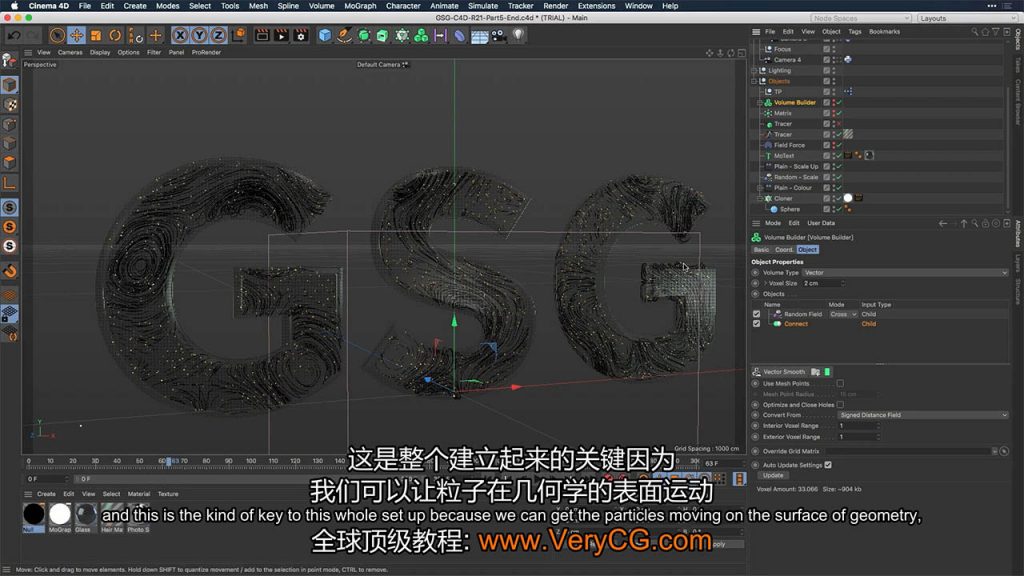Open the MoGraph menu
Screen dimensions: 1024x576
click(360, 6)
